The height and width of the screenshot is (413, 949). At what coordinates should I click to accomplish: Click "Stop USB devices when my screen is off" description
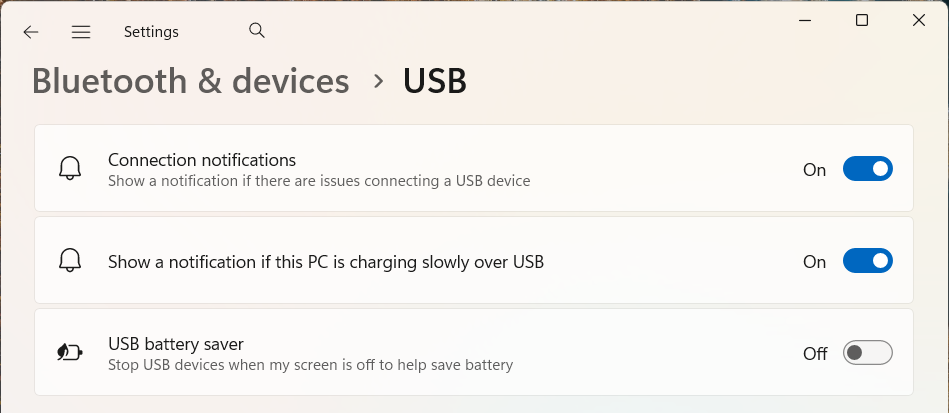[310, 365]
